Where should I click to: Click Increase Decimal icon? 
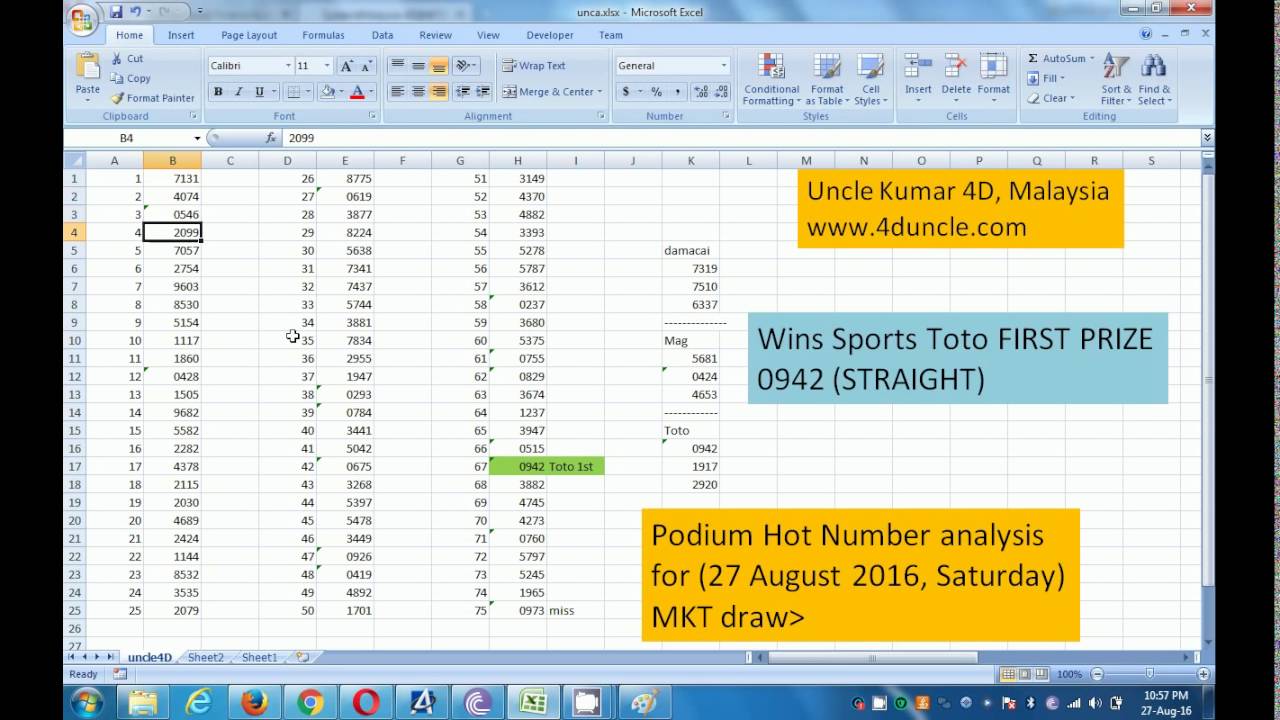(x=700, y=92)
